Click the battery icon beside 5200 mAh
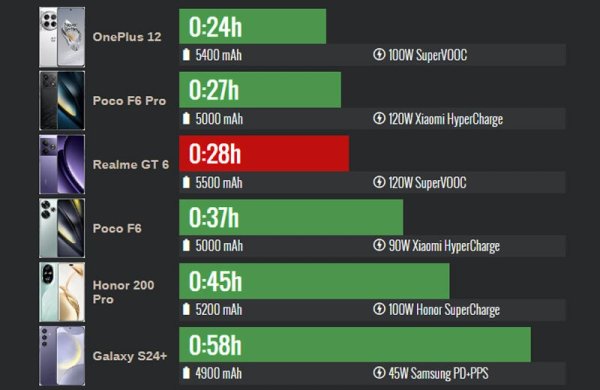 [186, 309]
